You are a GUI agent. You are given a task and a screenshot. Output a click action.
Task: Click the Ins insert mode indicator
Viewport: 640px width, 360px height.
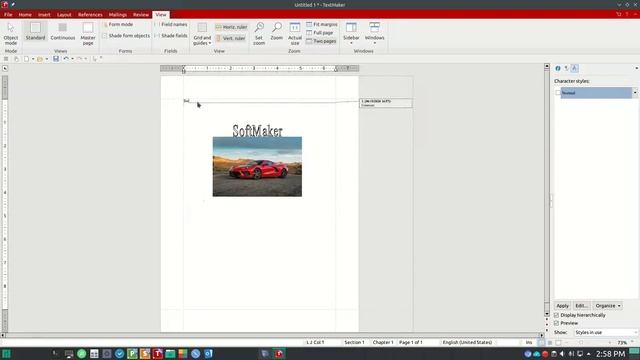529,342
